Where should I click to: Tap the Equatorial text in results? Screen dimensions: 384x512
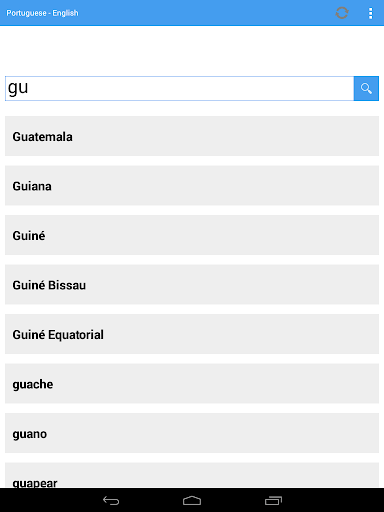[76, 335]
